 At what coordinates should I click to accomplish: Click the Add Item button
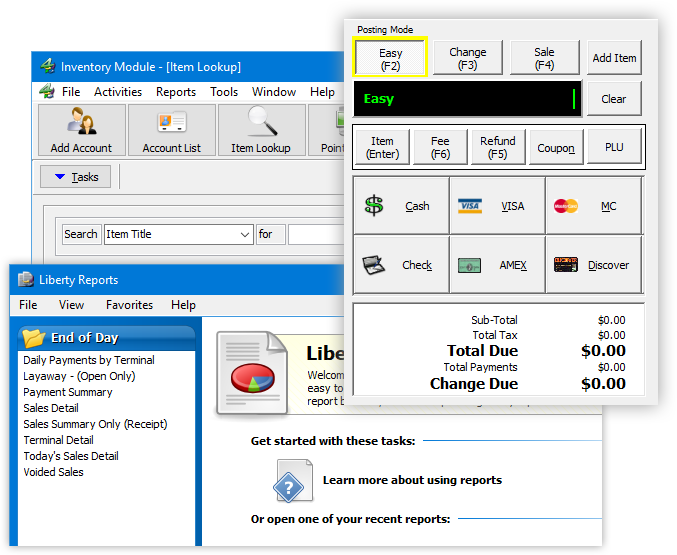(x=614, y=57)
